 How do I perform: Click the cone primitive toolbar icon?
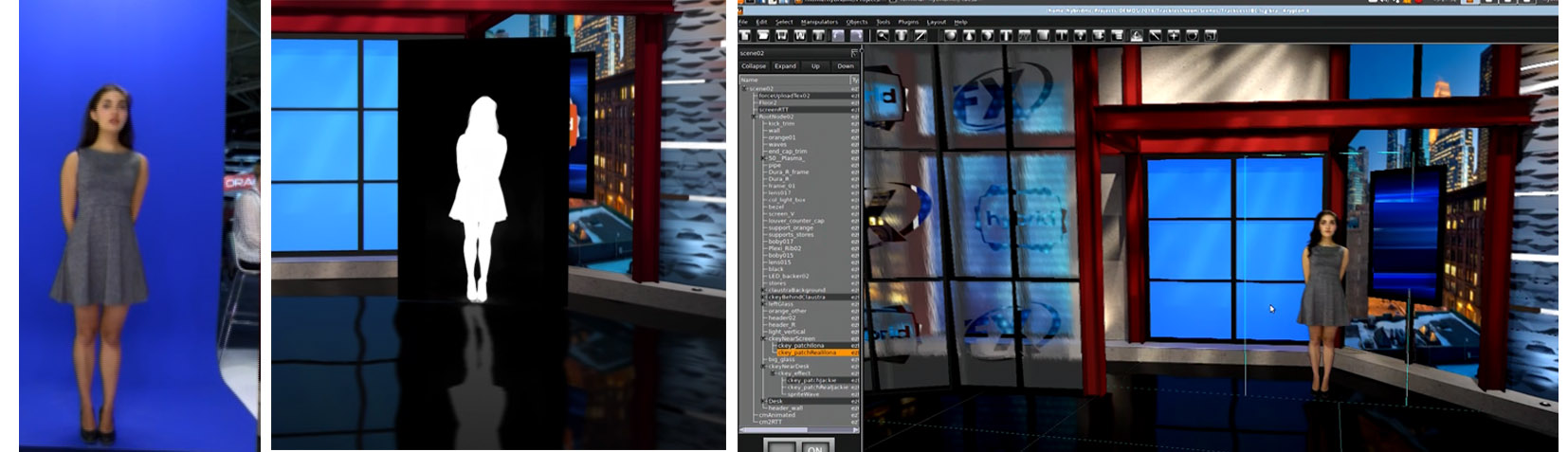coord(969,36)
